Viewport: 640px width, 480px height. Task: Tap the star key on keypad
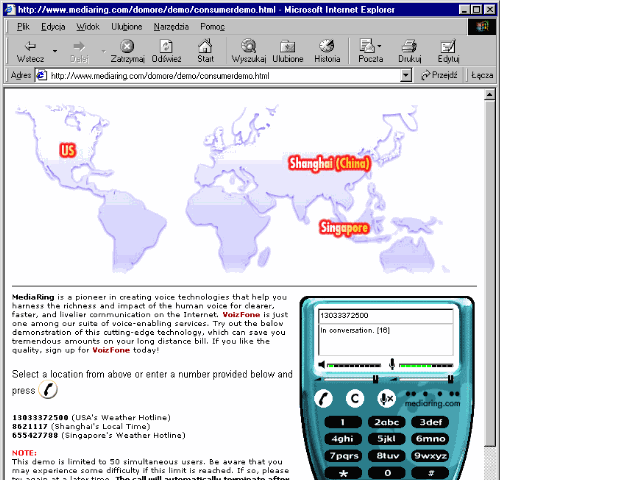343,473
